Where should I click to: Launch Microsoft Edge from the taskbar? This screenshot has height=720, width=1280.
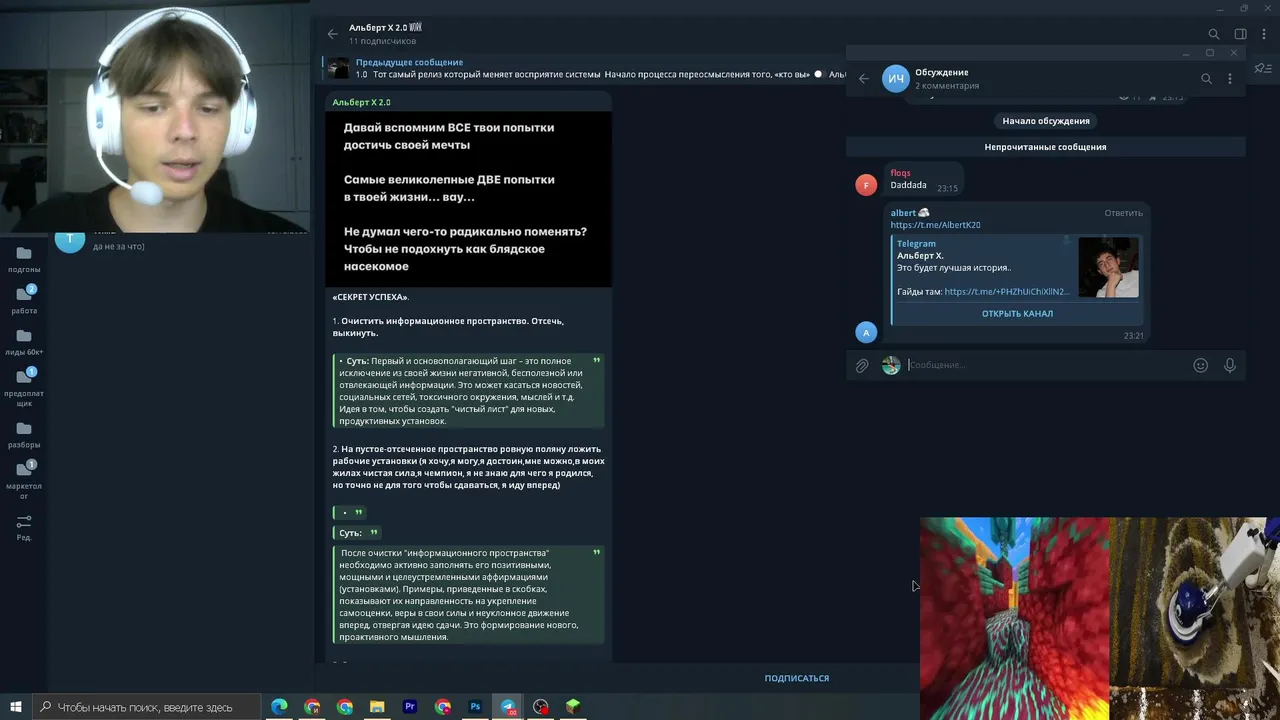279,707
